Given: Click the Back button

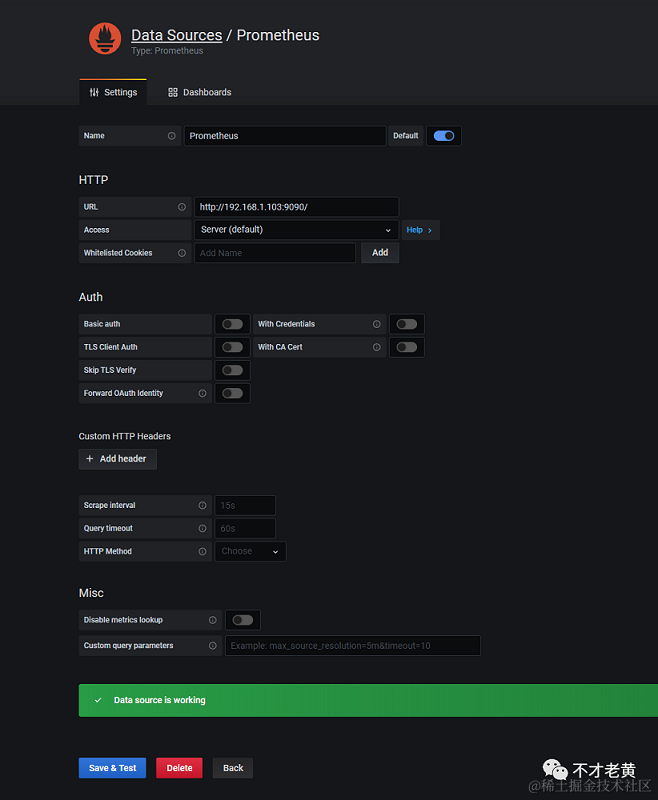Looking at the screenshot, I should (233, 768).
